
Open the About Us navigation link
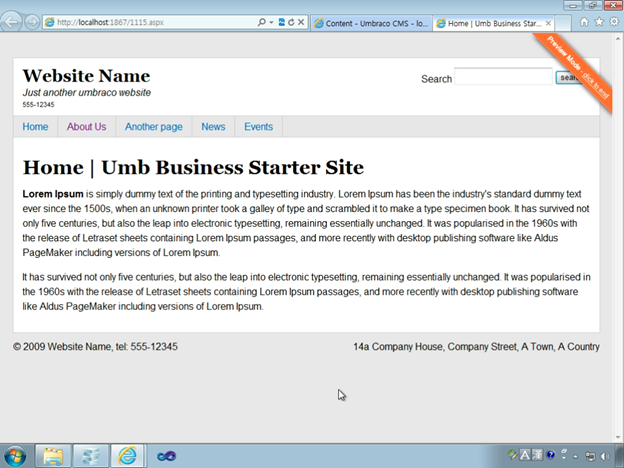click(86, 127)
